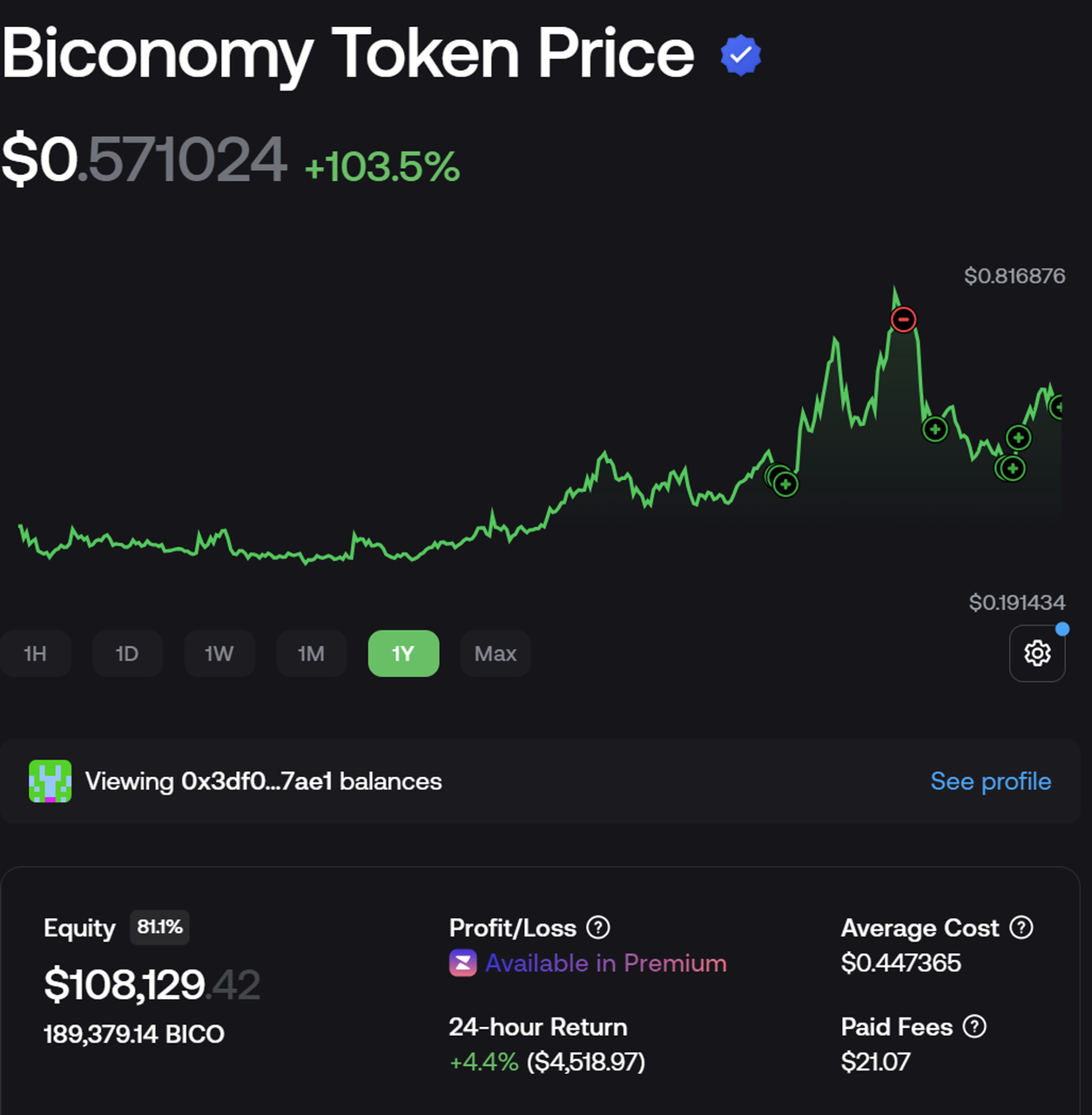The width and height of the screenshot is (1092, 1115).
Task: Click the Premium logo icon
Action: point(462,963)
